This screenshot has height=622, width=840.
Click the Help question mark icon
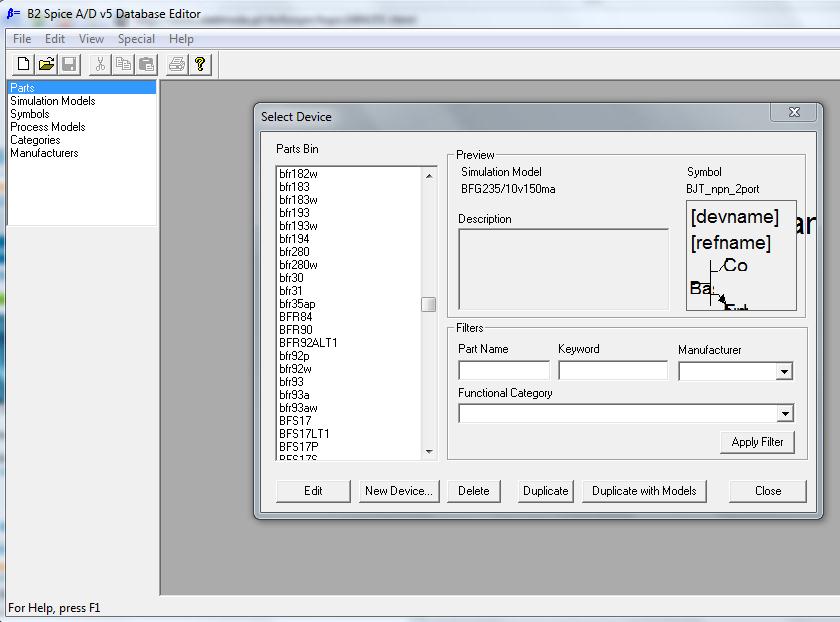click(x=200, y=64)
